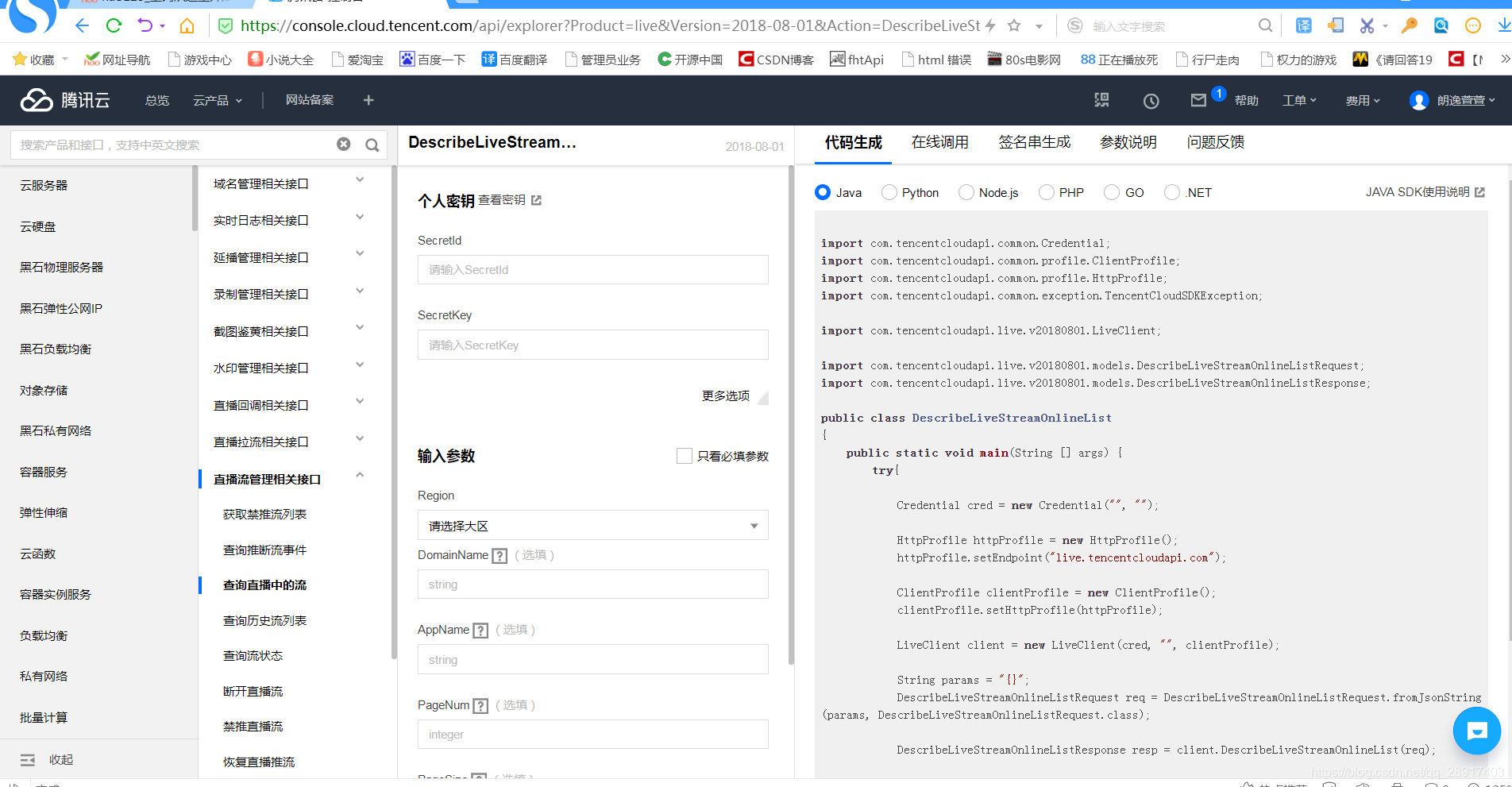
Task: Open 查看密钥 external link icon
Action: tap(536, 200)
